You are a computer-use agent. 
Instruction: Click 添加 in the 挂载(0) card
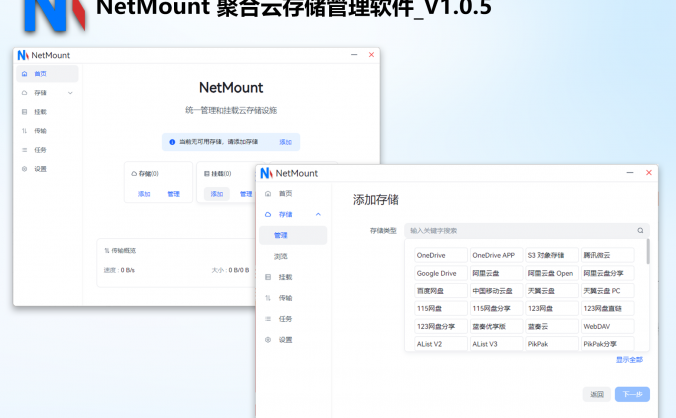tap(217, 194)
